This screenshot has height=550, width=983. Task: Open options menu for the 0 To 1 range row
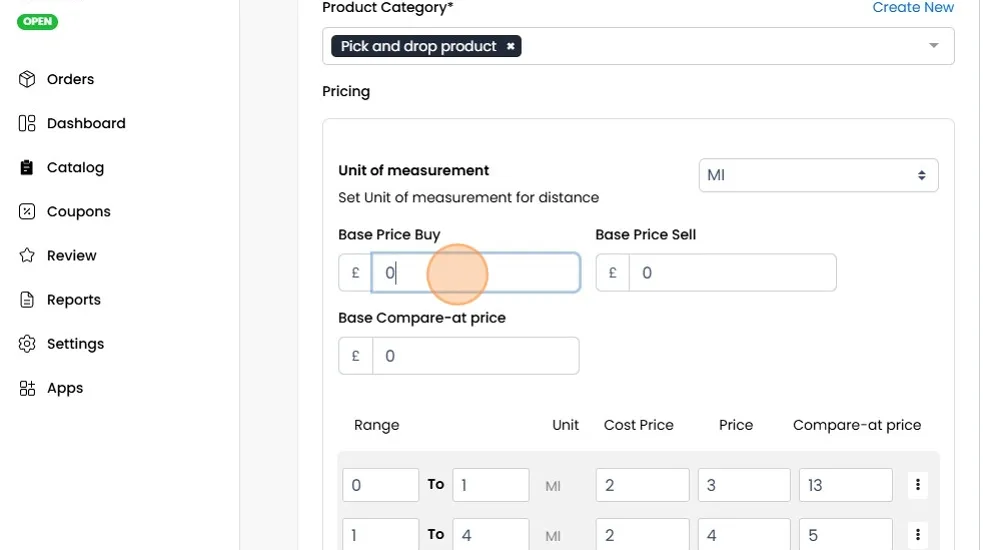[918, 484]
